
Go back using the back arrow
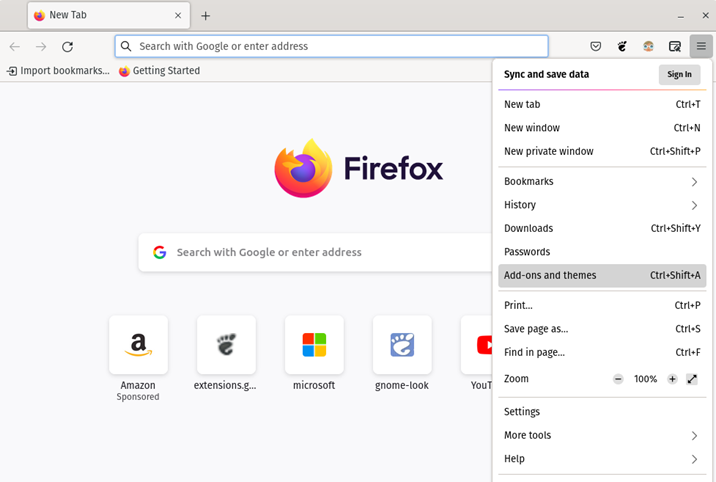15,47
